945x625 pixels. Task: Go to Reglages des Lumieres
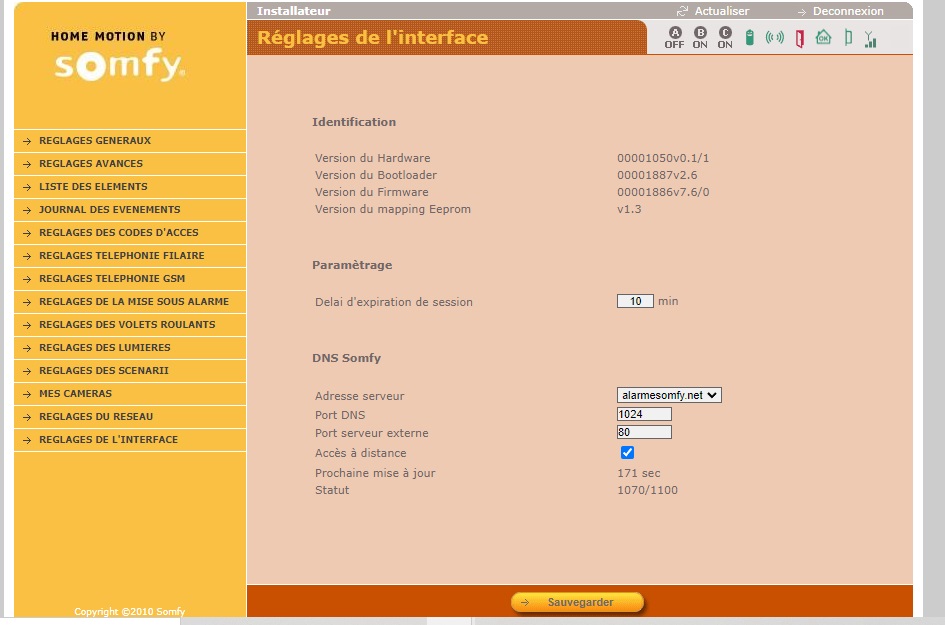(130, 347)
